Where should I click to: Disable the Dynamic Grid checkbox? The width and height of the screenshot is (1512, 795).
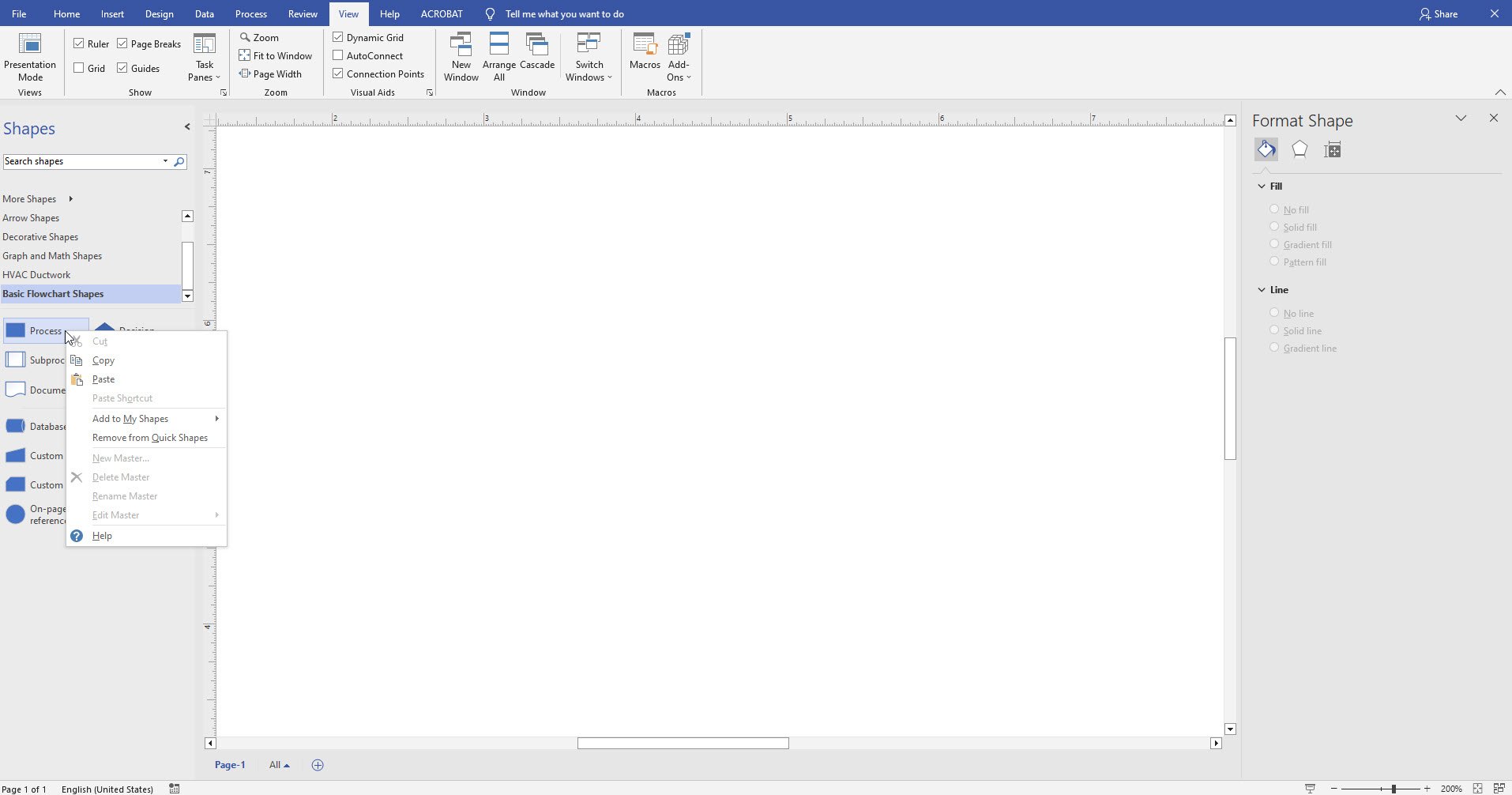point(337,36)
